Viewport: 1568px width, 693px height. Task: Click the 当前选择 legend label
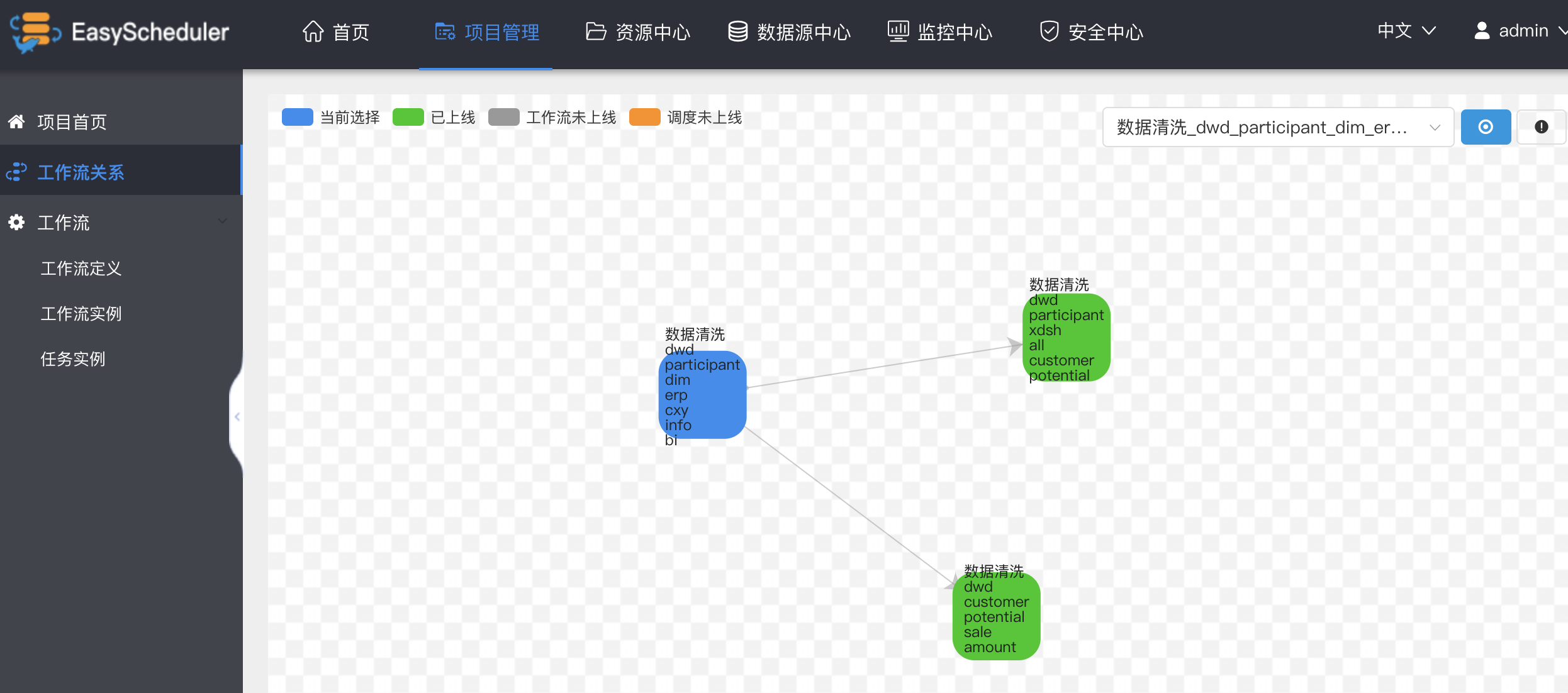[x=350, y=118]
